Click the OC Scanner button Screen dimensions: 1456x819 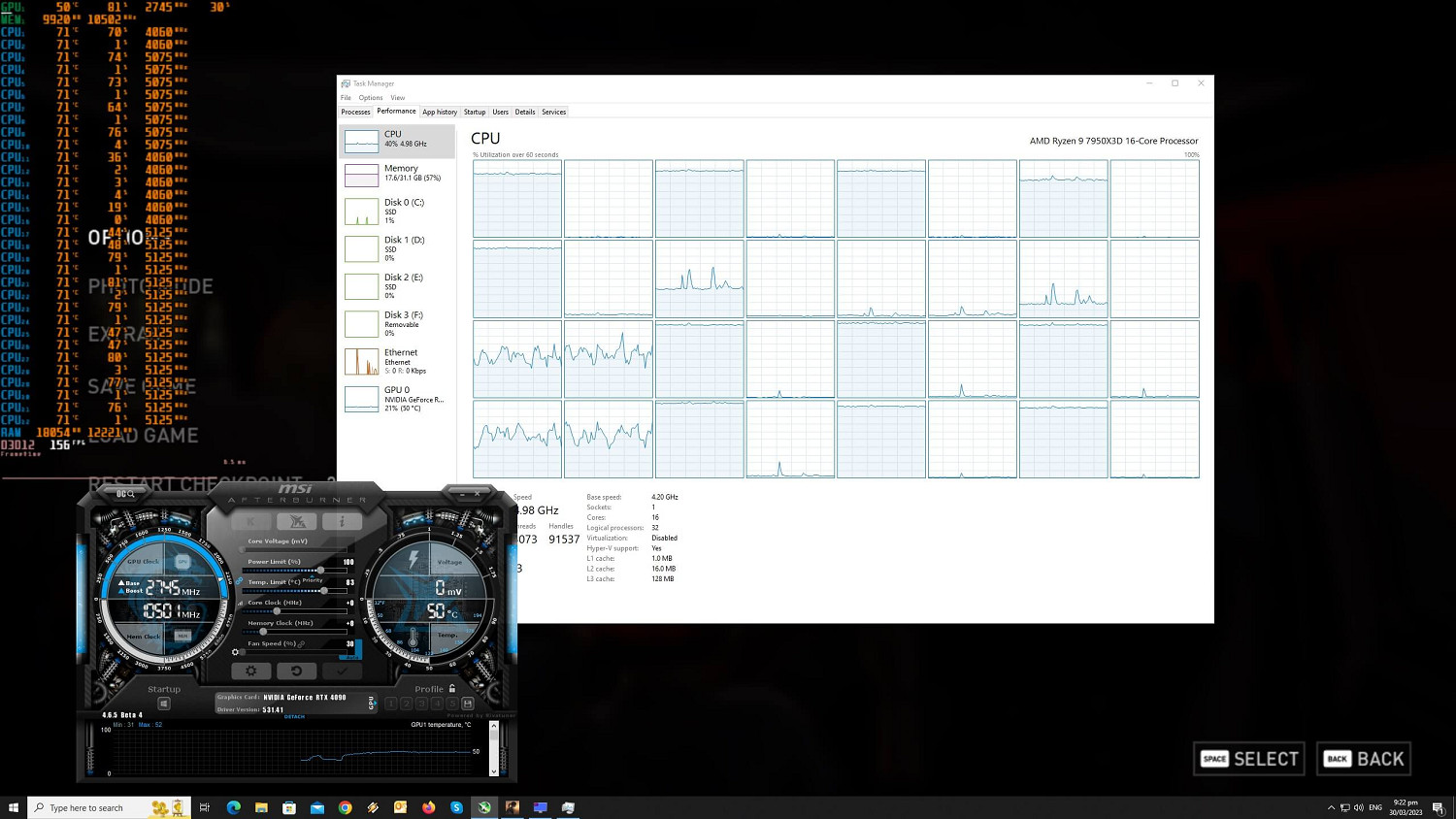tap(125, 494)
